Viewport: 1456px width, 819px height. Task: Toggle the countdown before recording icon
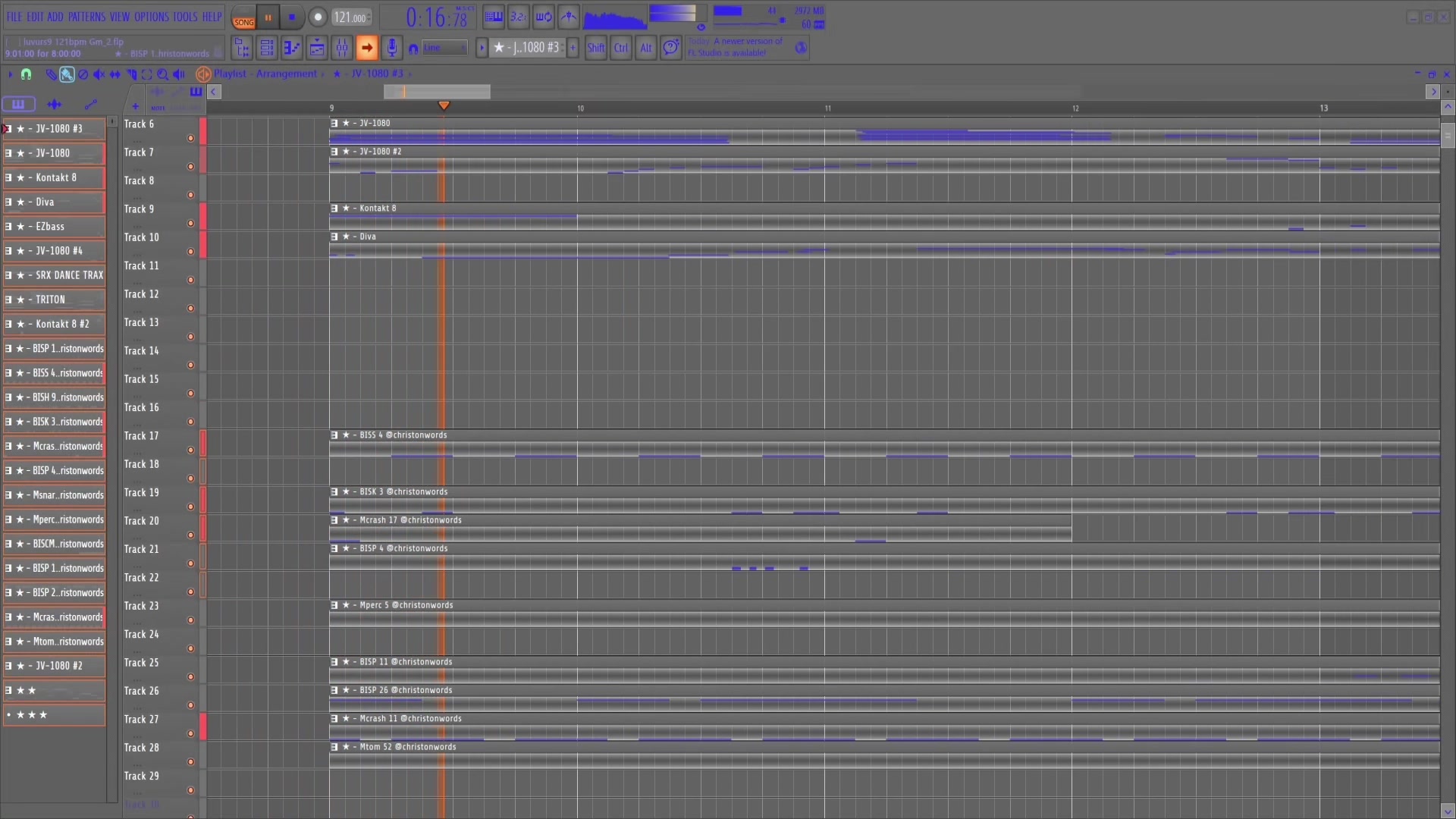[x=518, y=17]
